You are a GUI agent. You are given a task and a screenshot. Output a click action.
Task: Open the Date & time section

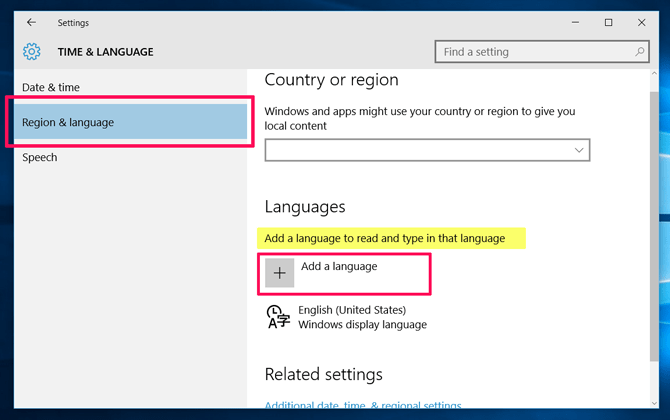pos(130,87)
